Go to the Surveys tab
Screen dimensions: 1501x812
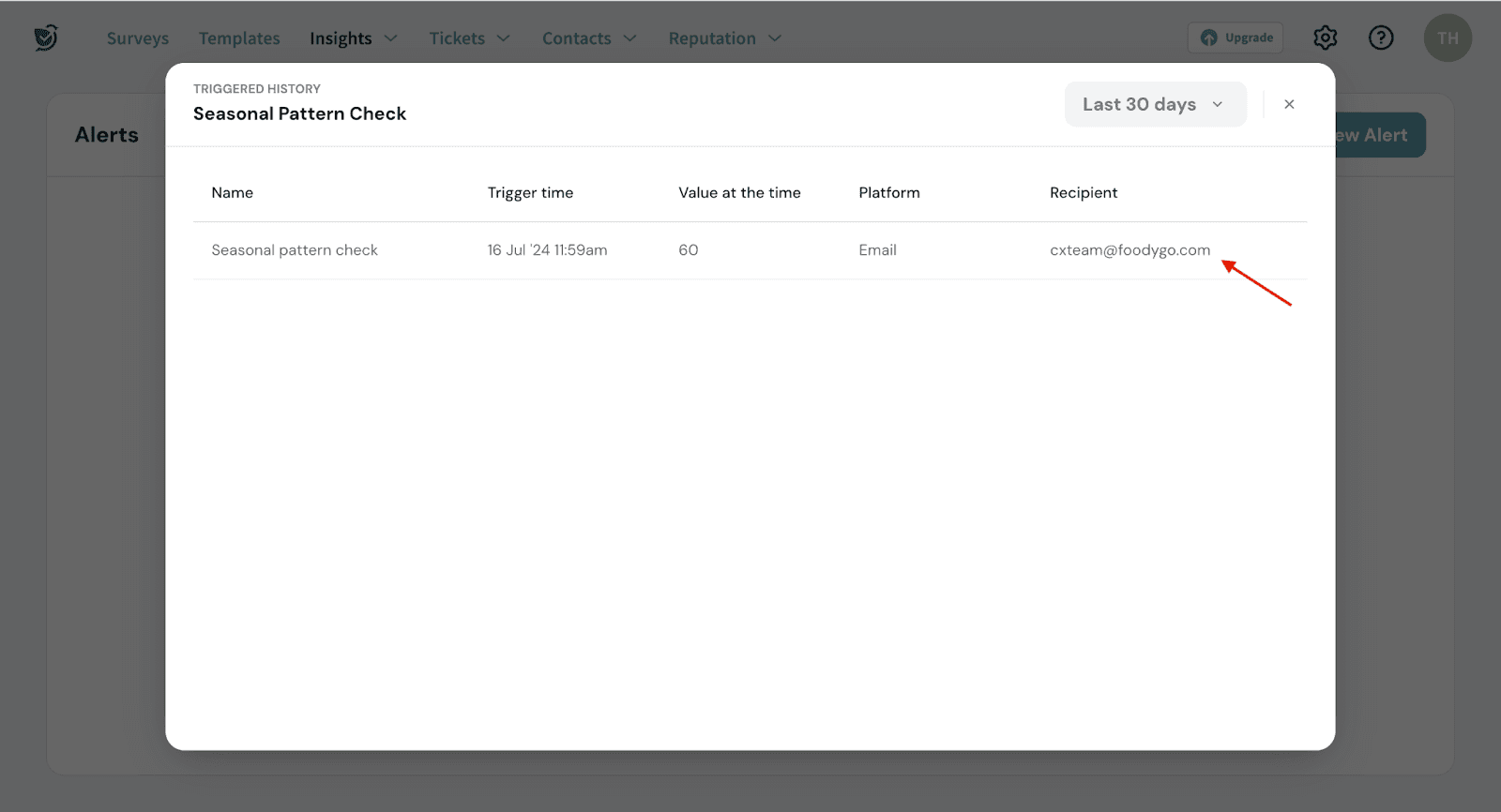[x=138, y=38]
